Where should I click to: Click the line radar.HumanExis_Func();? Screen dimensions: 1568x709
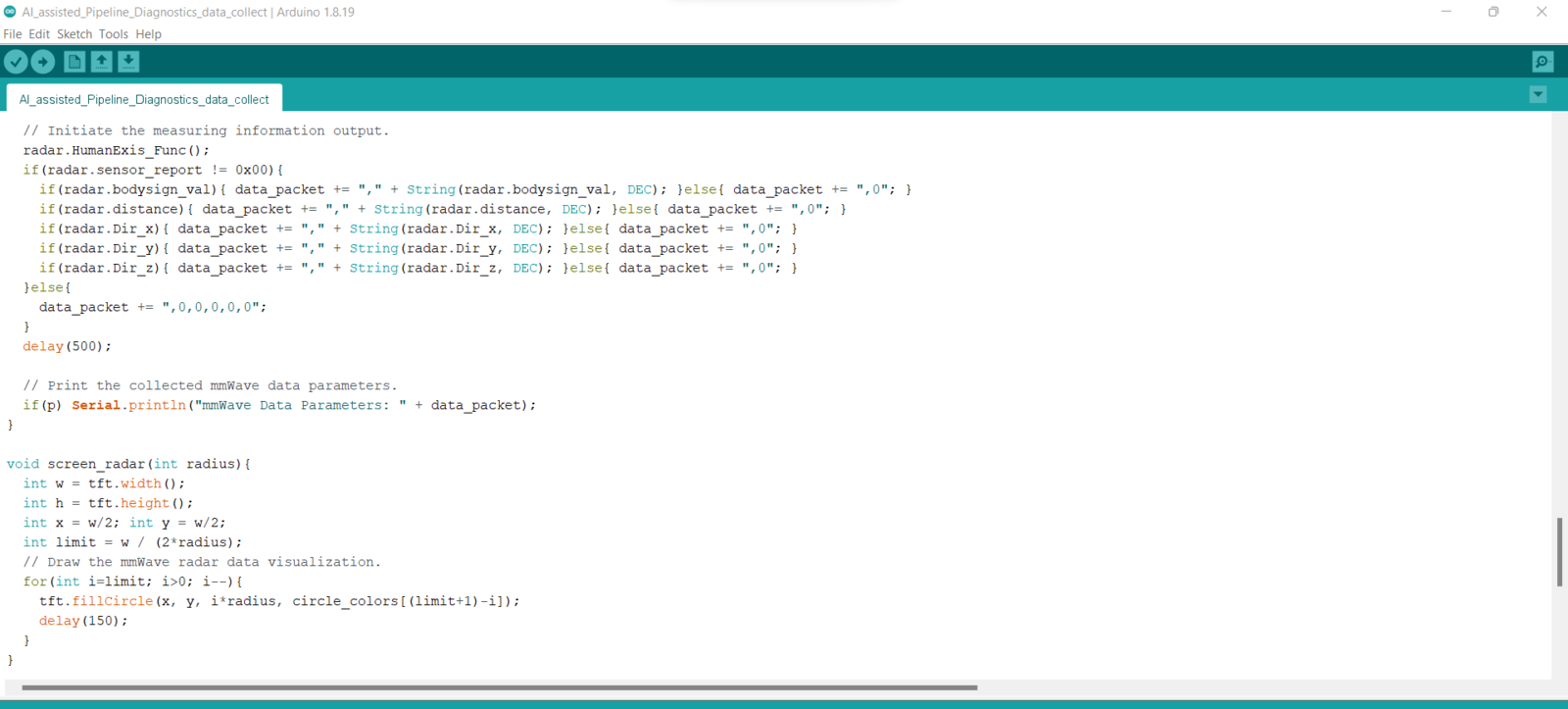(117, 150)
